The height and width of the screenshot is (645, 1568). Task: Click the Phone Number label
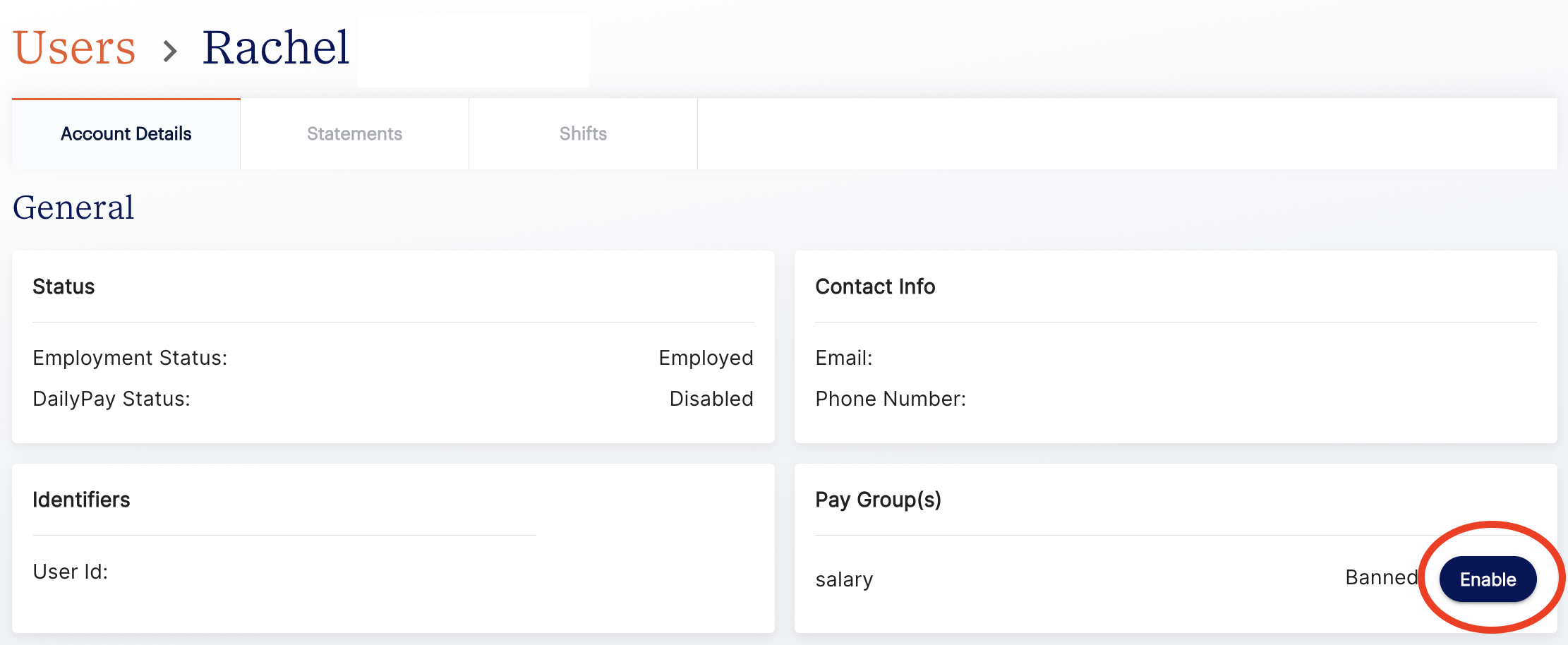(x=891, y=399)
